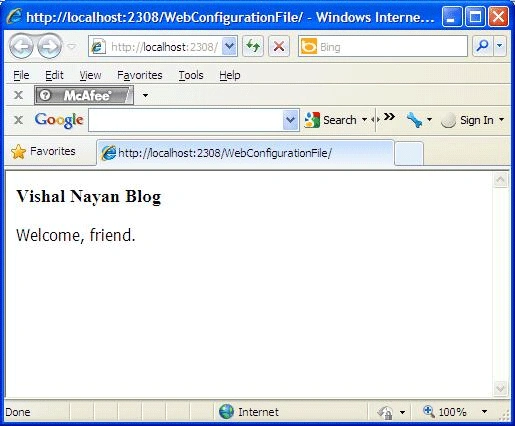
Task: Open the Edit menu
Action: [54, 75]
